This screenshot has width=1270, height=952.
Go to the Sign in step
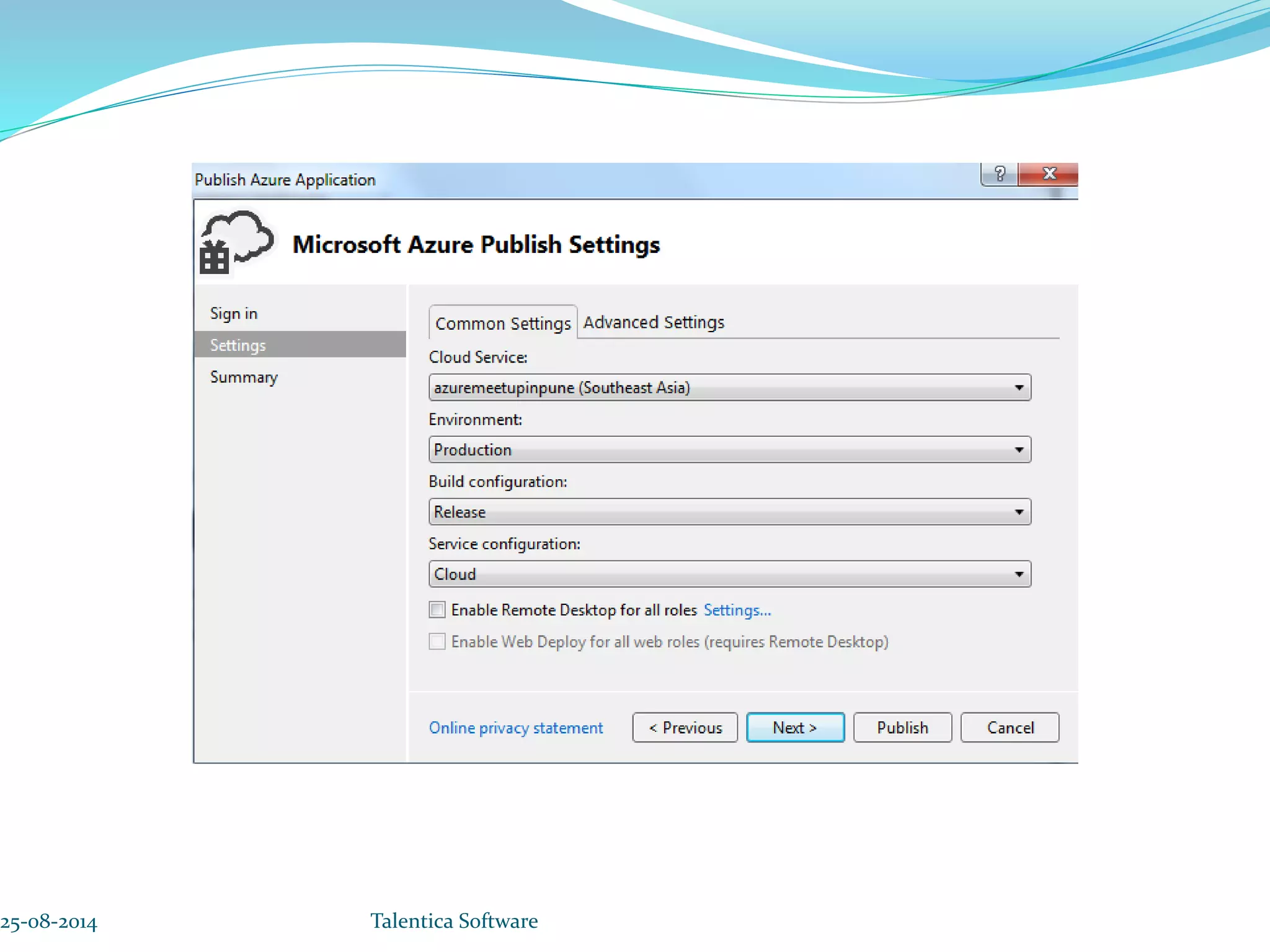point(234,314)
